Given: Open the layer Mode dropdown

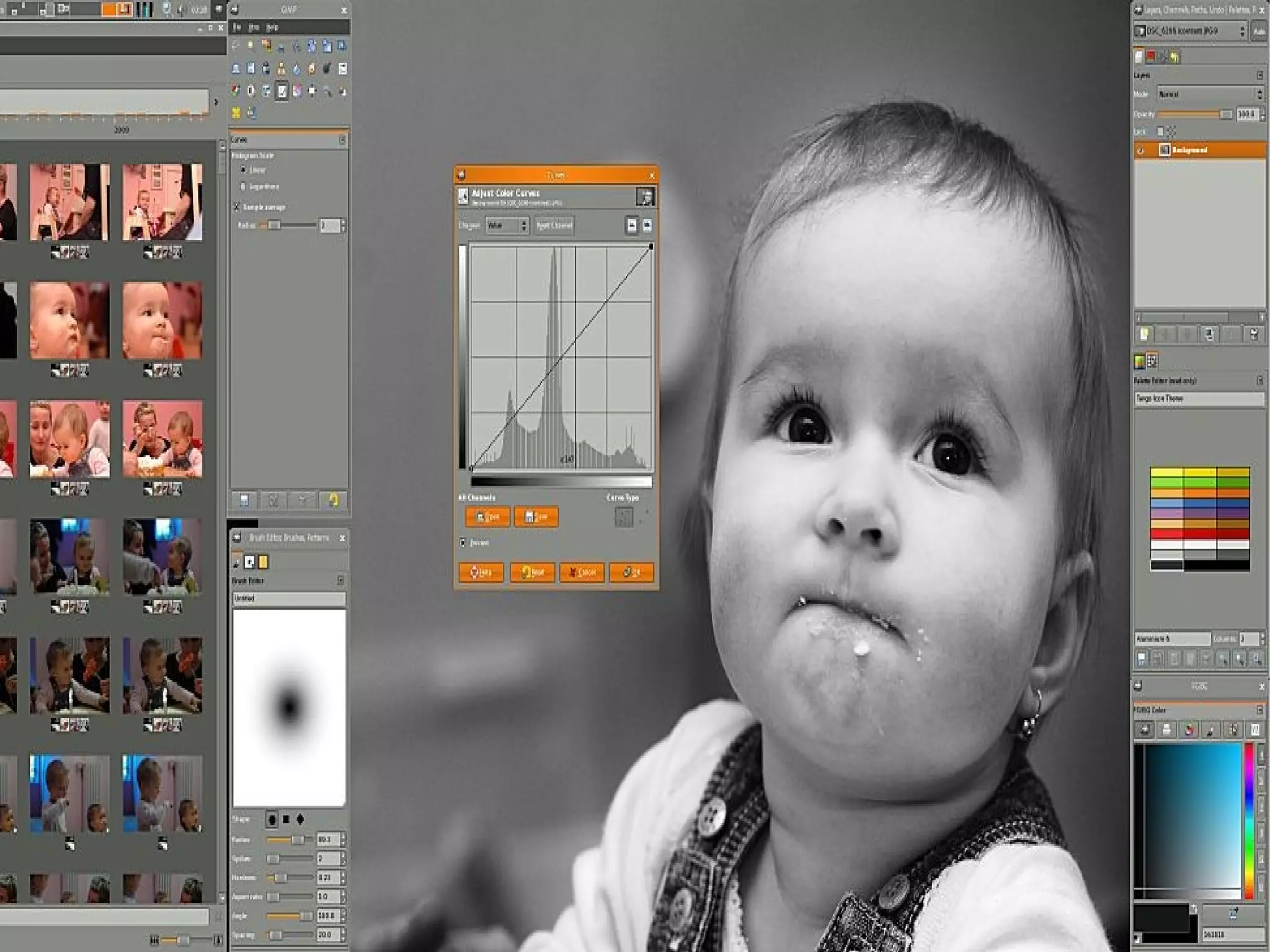Looking at the screenshot, I should point(1209,94).
